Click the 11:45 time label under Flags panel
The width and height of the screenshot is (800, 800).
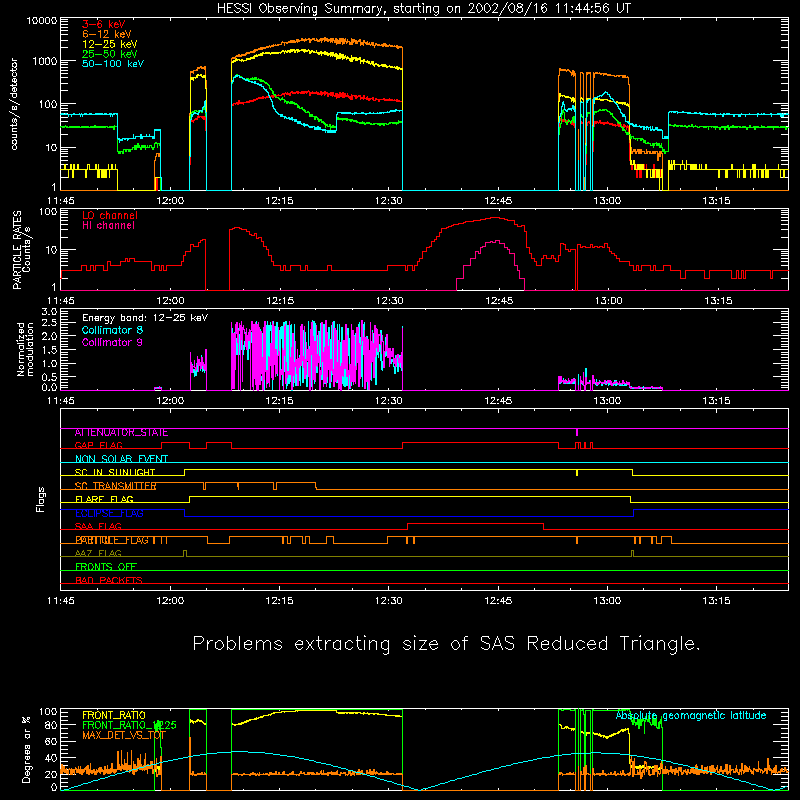point(61,601)
